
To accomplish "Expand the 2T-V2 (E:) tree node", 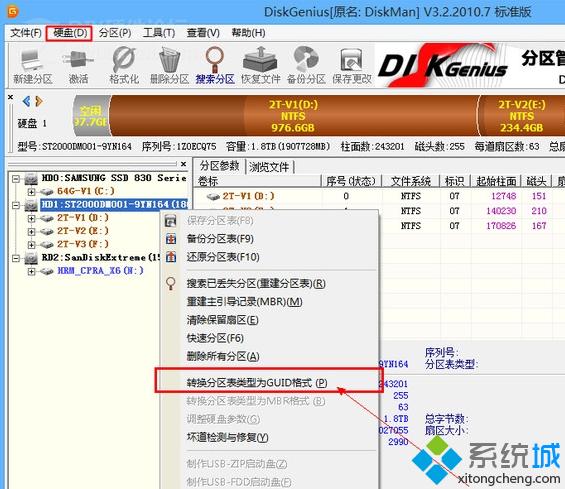I will click(x=31, y=231).
